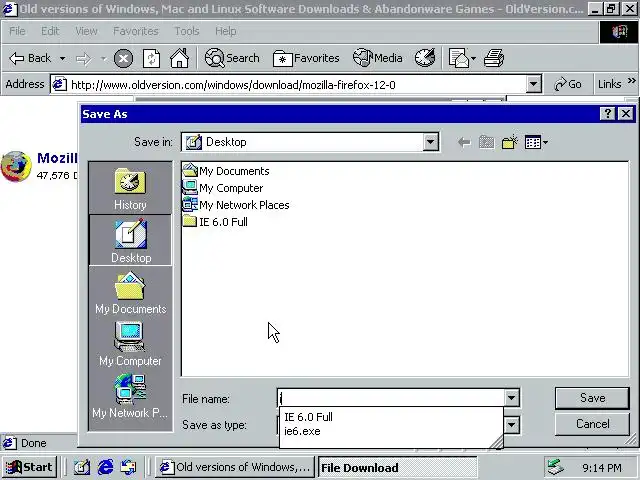Screen dimensions: 640x480
Task: Toggle the File name dropdown arrow
Action: 511,398
